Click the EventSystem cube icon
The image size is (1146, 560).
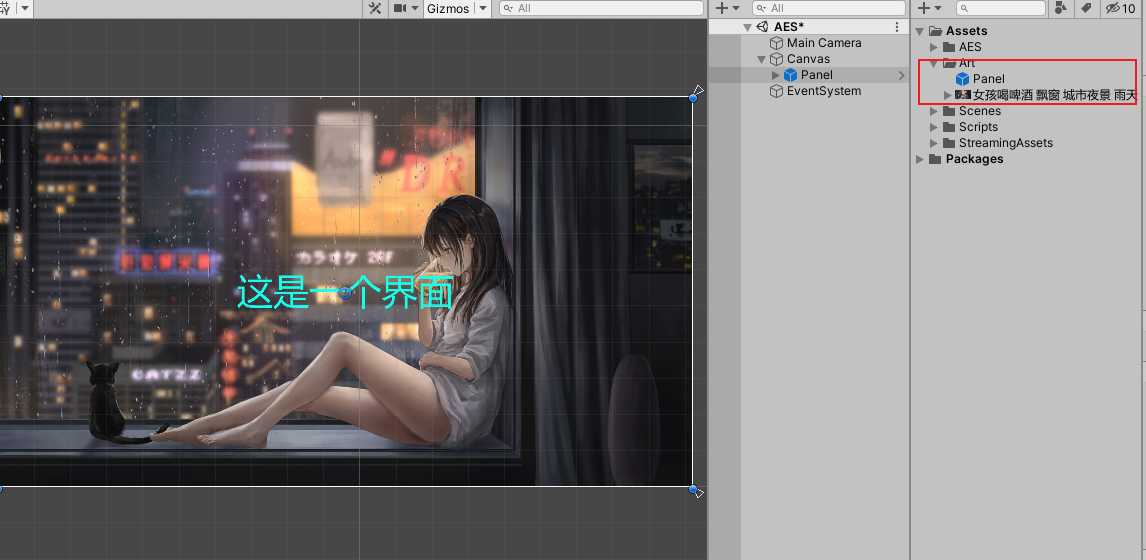pos(776,91)
